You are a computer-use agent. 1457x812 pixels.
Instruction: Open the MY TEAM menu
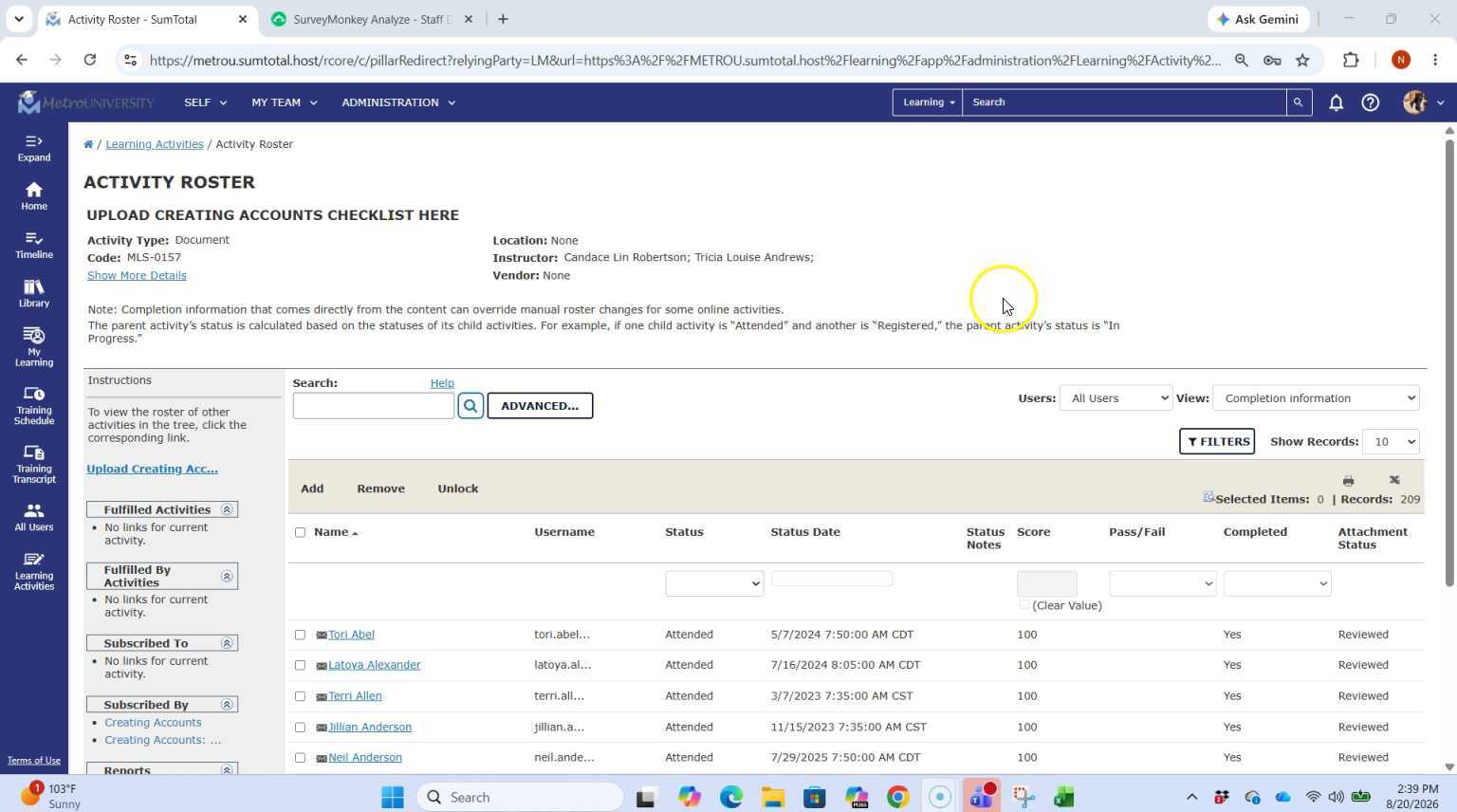click(x=284, y=102)
